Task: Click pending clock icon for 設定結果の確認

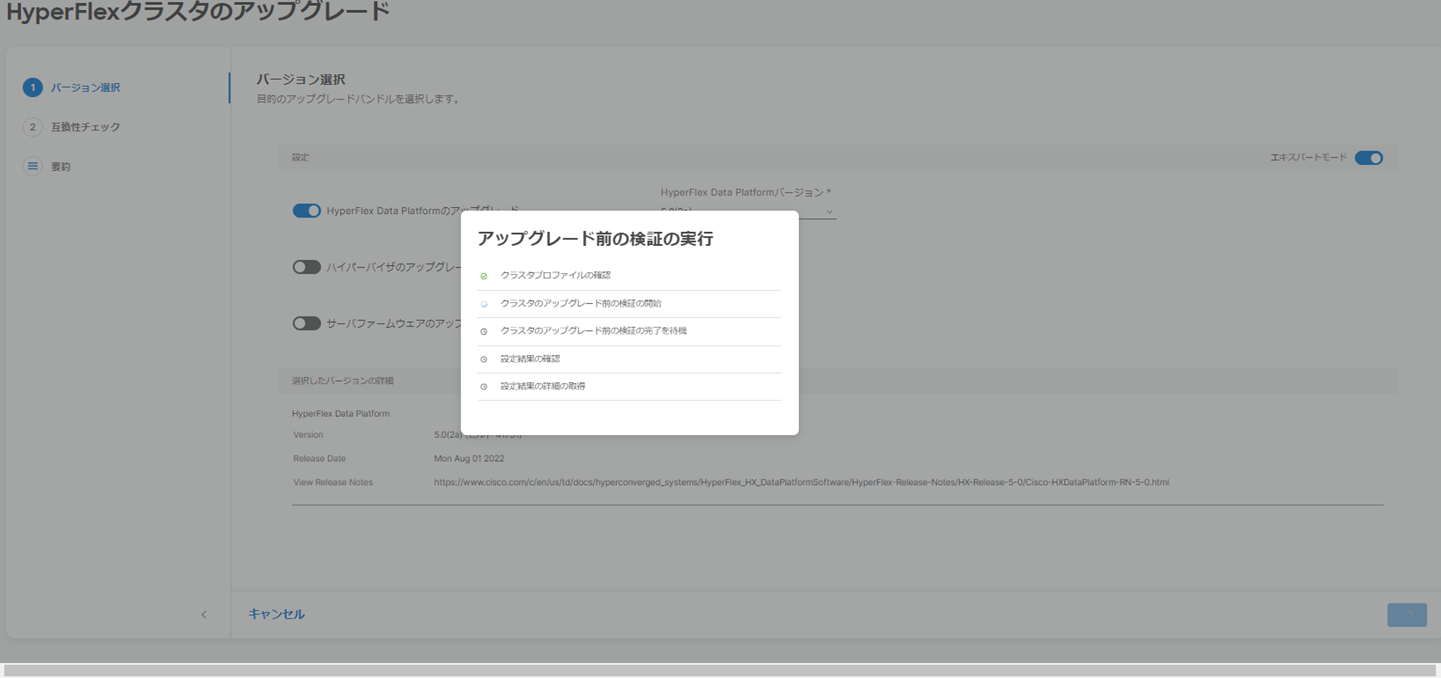Action: [x=484, y=359]
